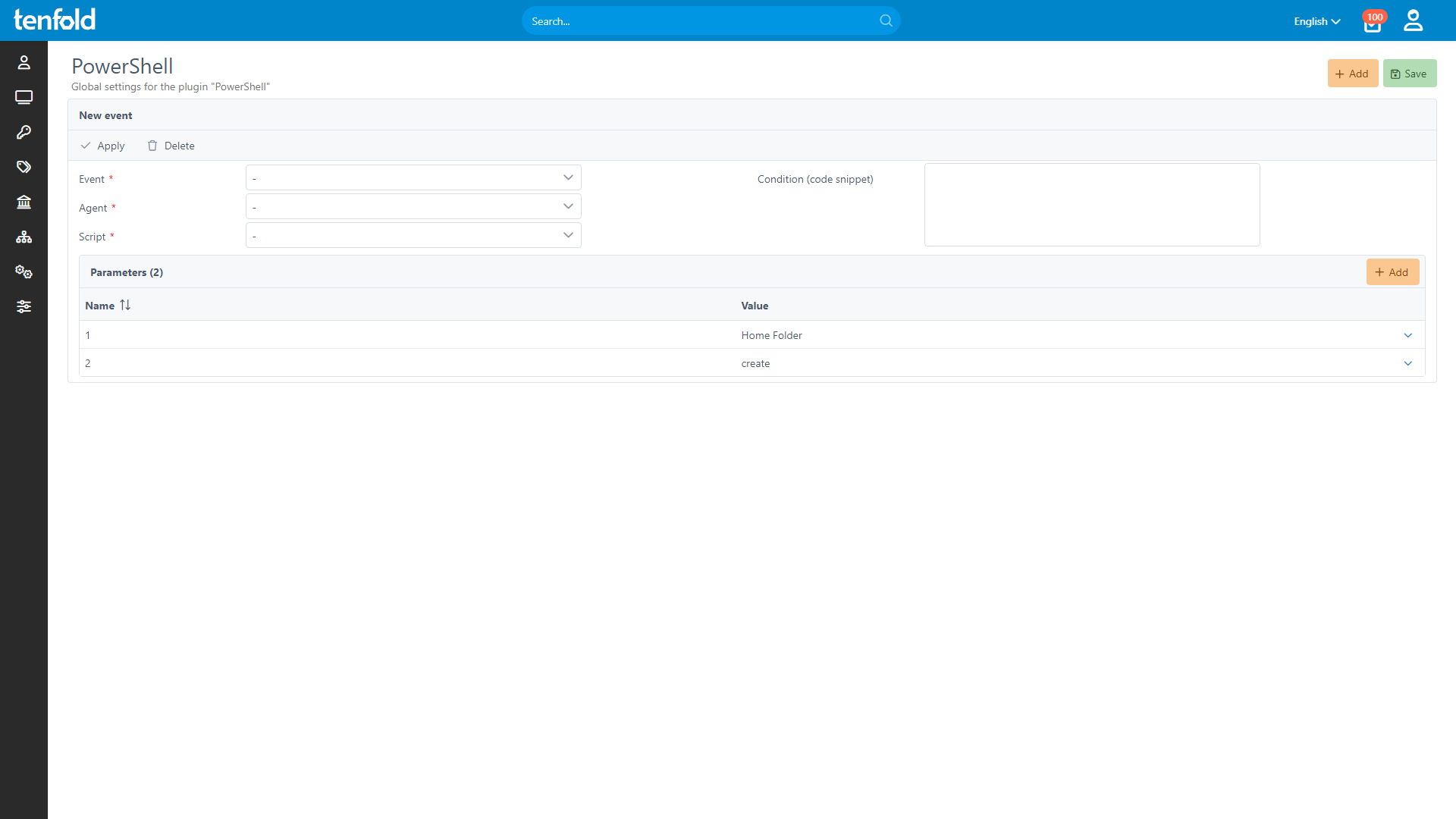1456x819 pixels.
Task: Open the Event dropdown
Action: coord(413,177)
